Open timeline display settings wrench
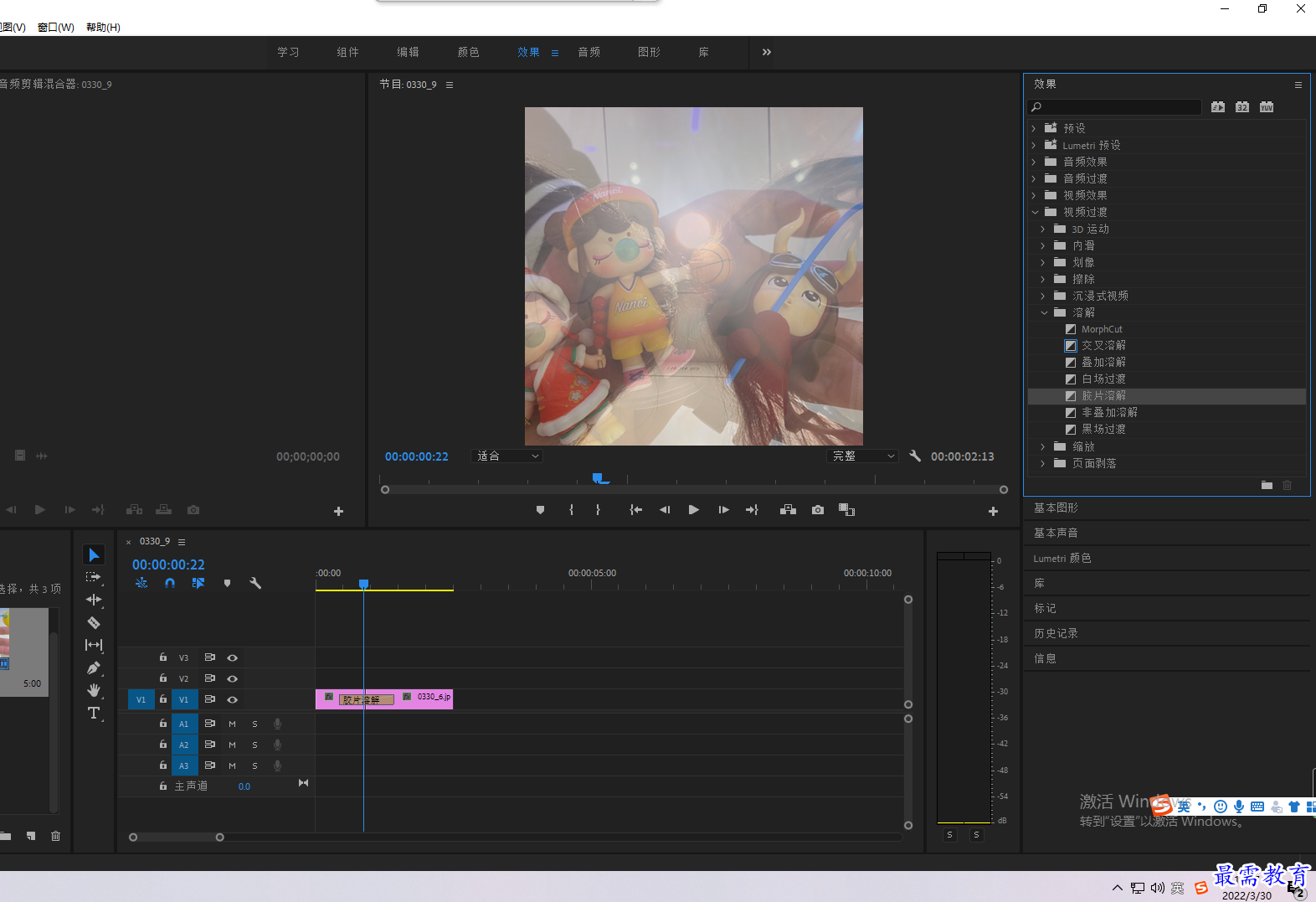Image resolution: width=1316 pixels, height=902 pixels. pyautogui.click(x=255, y=583)
